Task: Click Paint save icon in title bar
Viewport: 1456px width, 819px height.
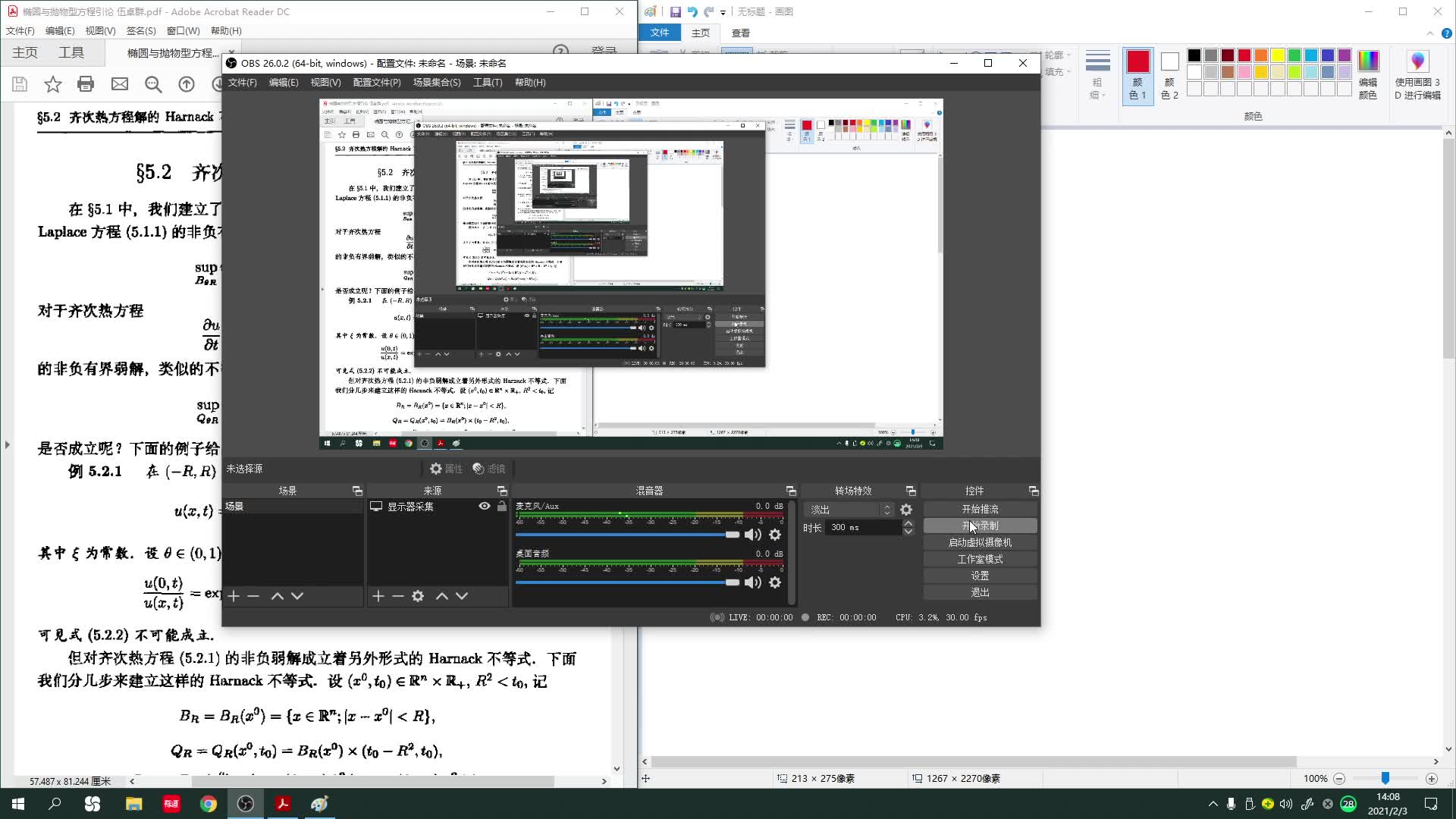Action: 675,11
